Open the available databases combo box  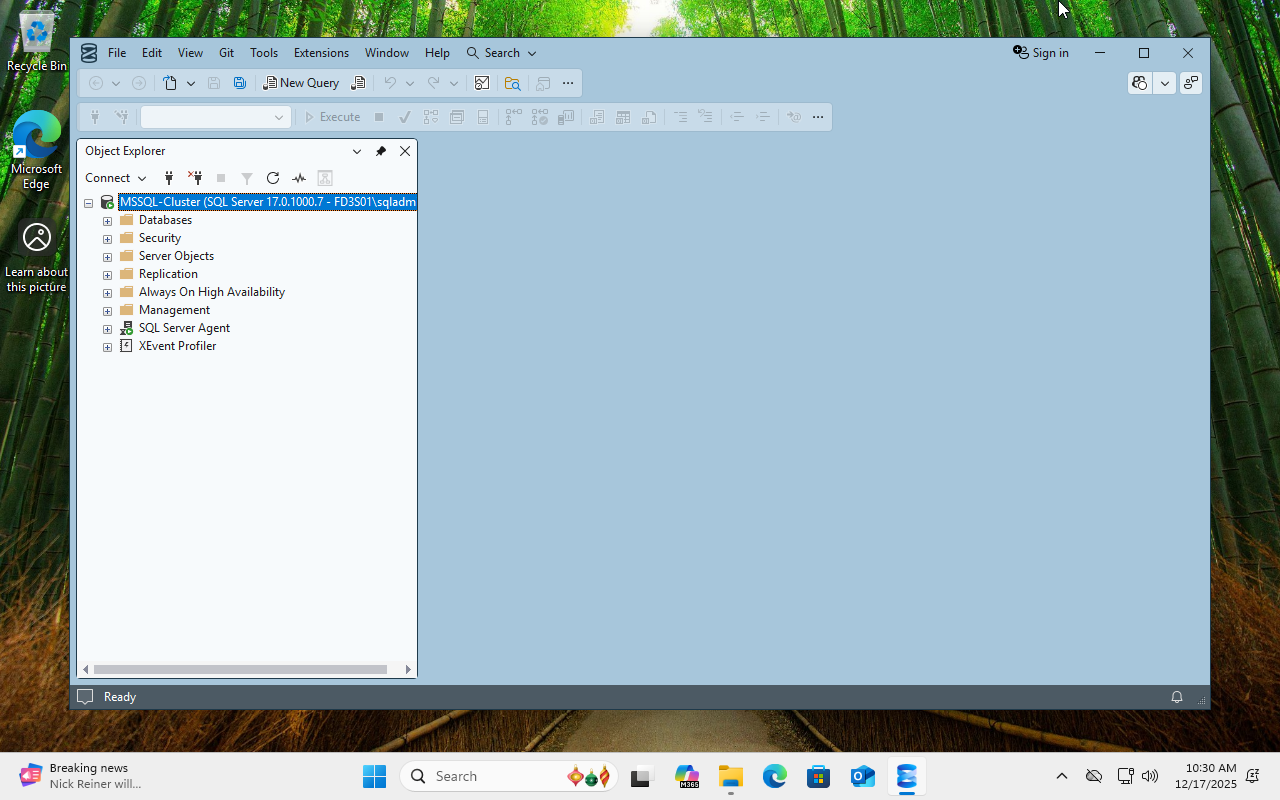pos(215,117)
